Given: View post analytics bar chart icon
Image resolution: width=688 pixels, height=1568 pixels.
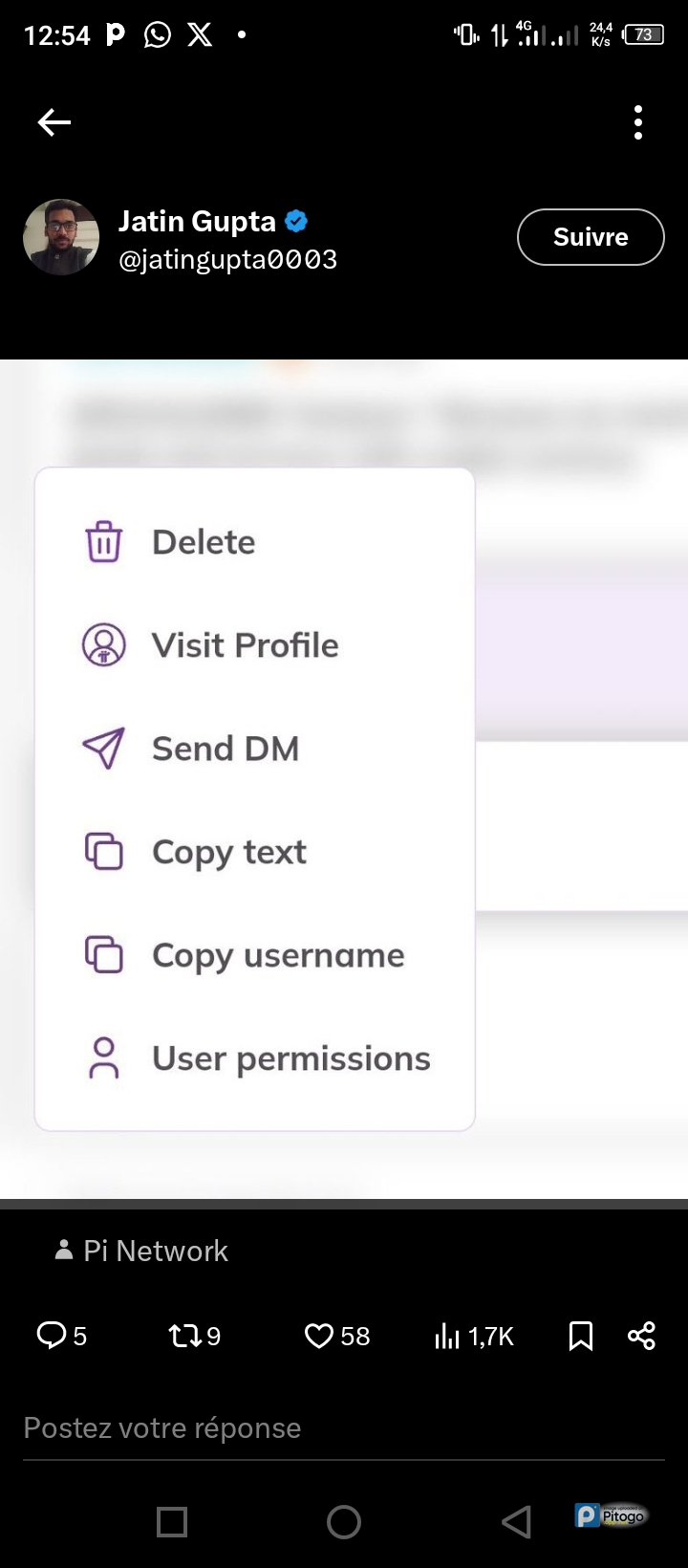Looking at the screenshot, I should (x=447, y=1335).
